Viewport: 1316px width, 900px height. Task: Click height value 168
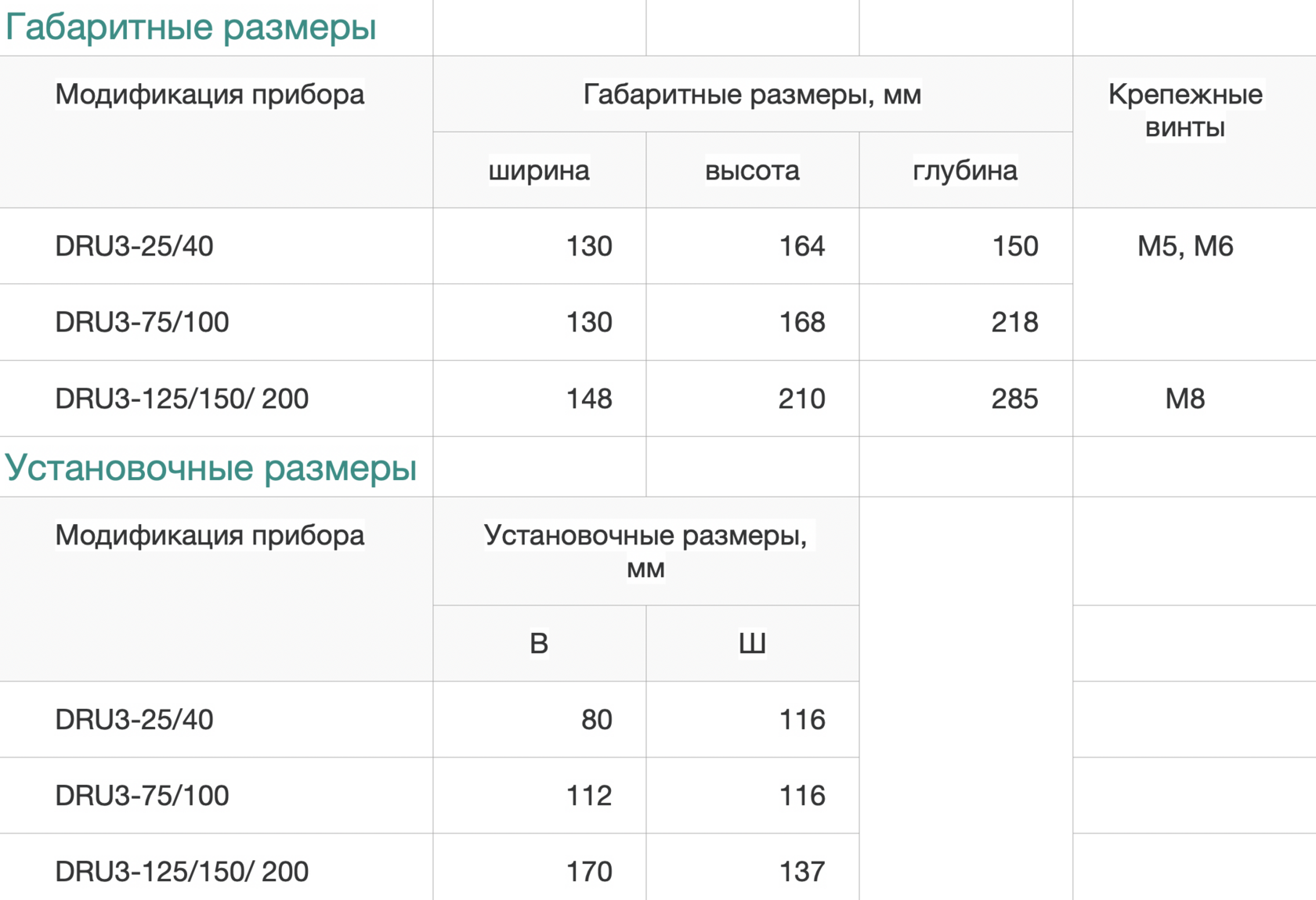pyautogui.click(x=801, y=322)
